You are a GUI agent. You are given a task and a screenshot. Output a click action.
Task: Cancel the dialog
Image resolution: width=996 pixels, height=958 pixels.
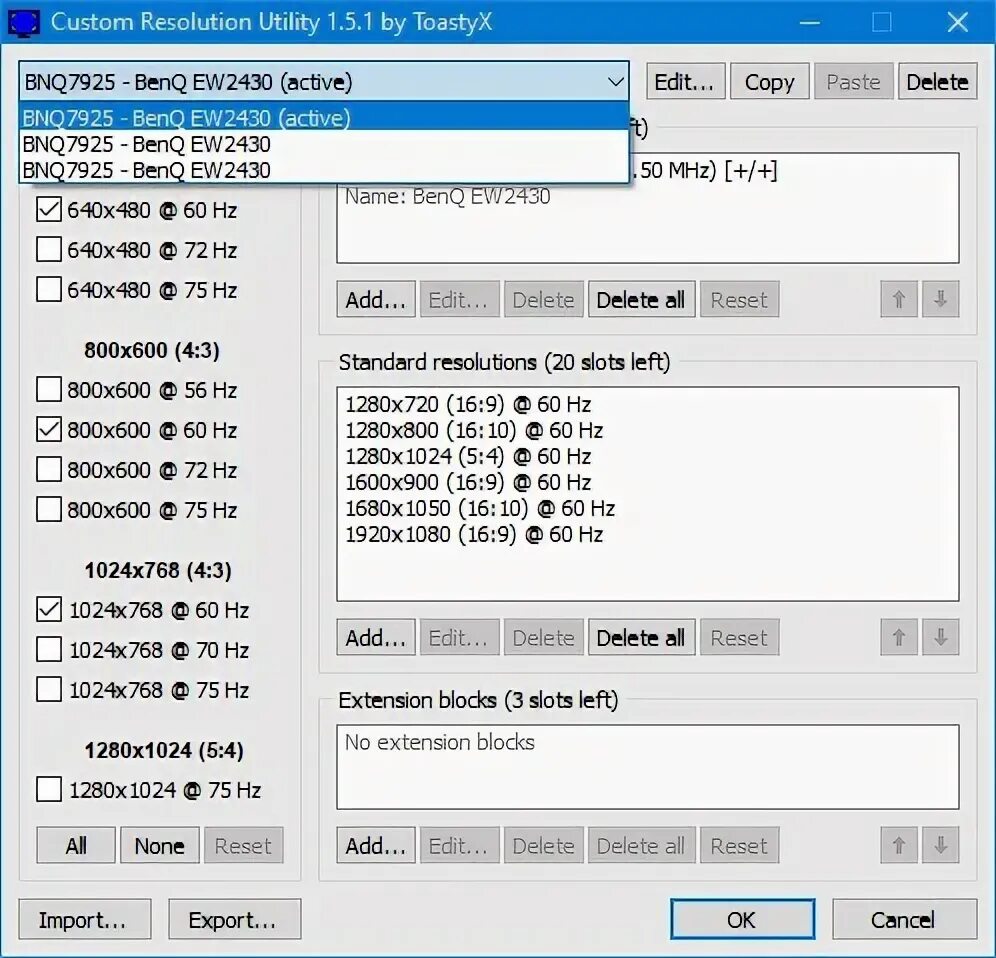point(905,919)
